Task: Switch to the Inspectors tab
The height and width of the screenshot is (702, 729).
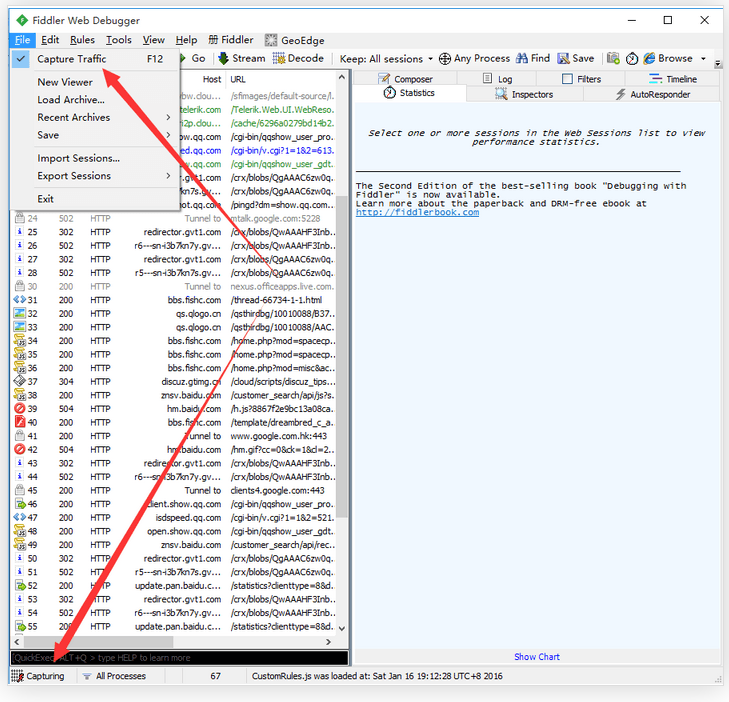Action: [x=524, y=95]
